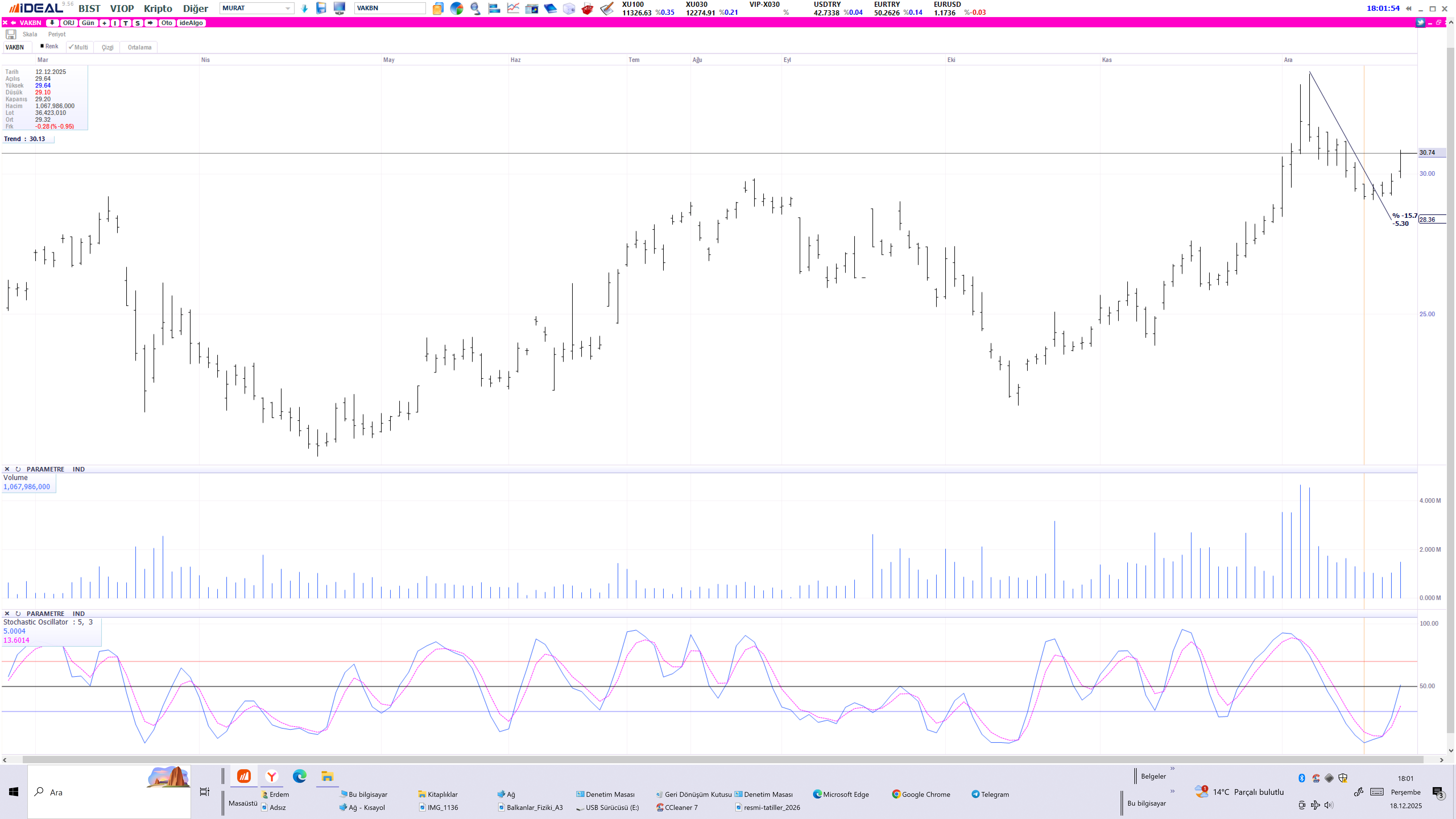Click the magnifying glass search icon
Image resolution: width=1456 pixels, height=819 pixels.
coord(475,9)
